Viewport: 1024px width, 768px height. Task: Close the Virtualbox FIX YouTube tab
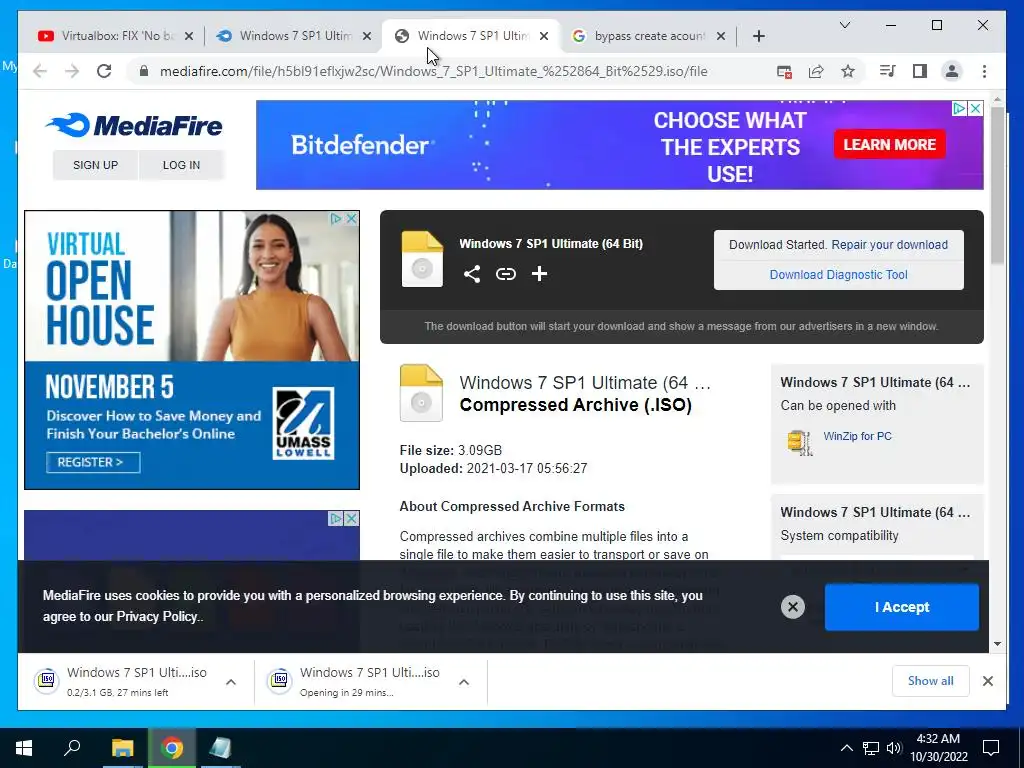[x=189, y=37]
